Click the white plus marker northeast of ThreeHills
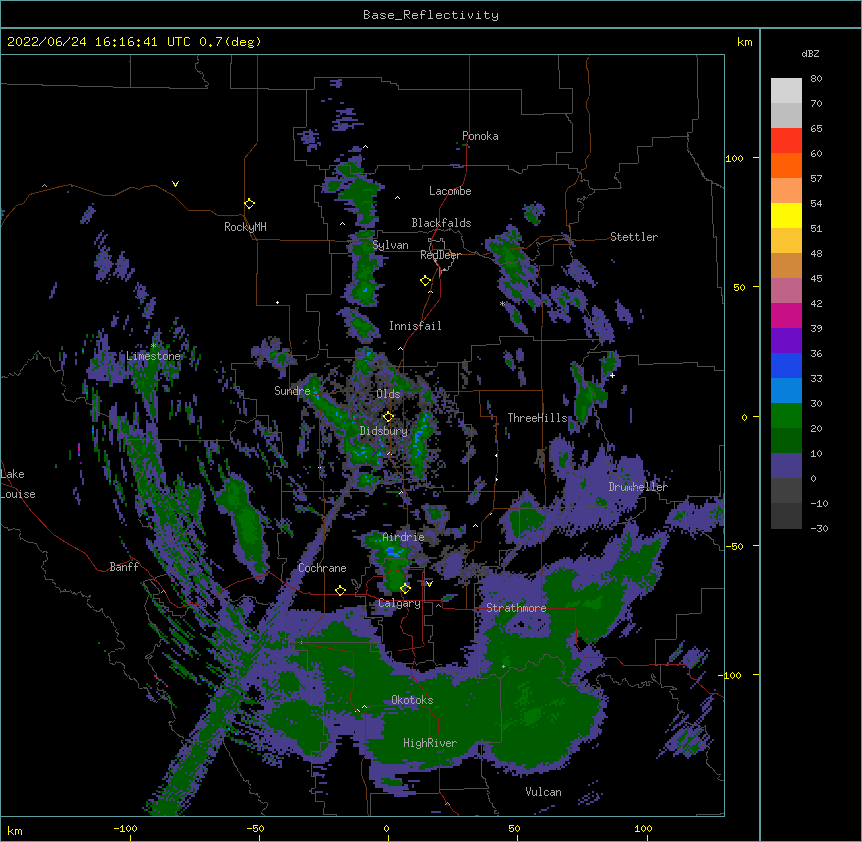 tap(612, 375)
